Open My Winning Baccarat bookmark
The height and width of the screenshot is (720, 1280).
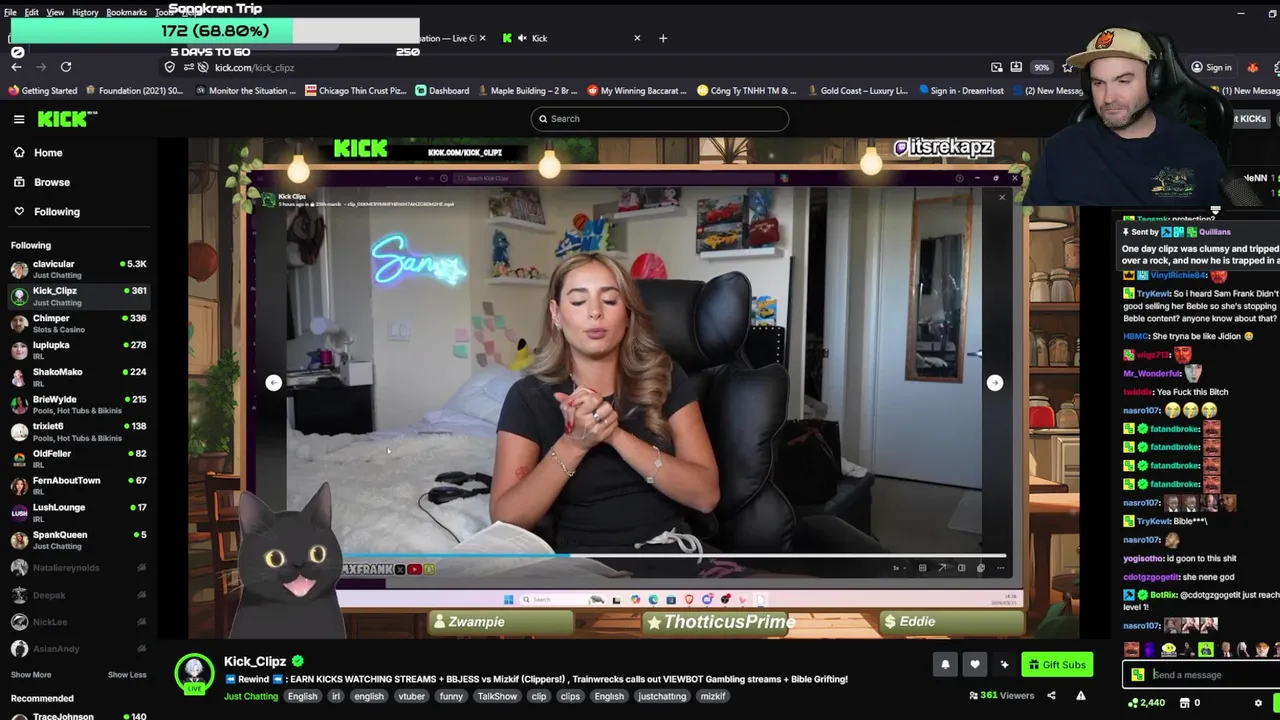pyautogui.click(x=636, y=91)
